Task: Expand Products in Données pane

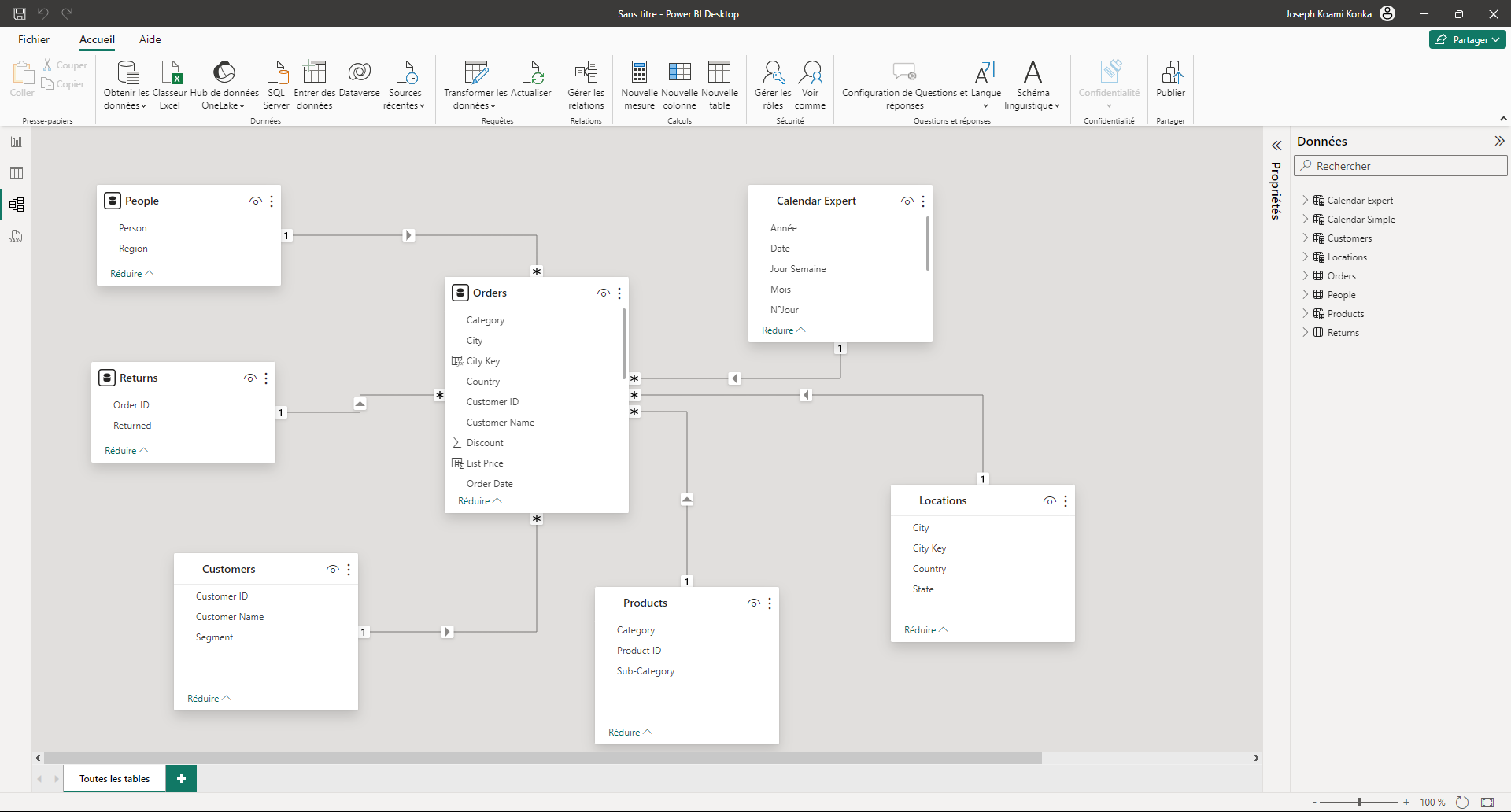Action: pos(1306,313)
